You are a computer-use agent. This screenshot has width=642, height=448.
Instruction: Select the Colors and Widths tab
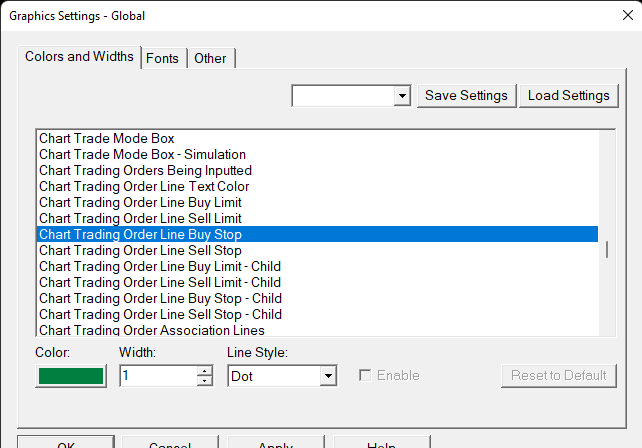point(79,57)
